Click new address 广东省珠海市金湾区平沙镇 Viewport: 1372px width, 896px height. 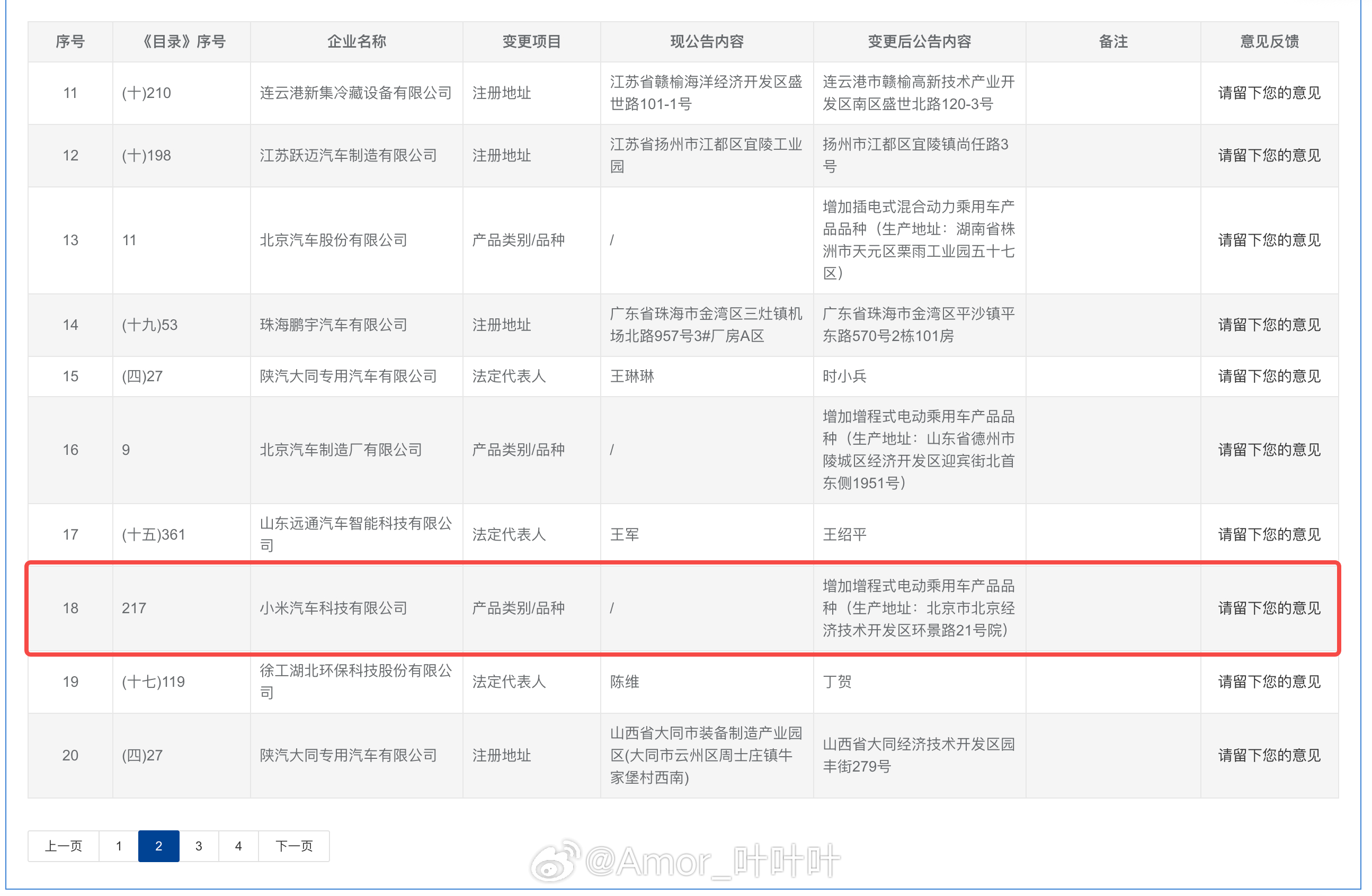919,325
